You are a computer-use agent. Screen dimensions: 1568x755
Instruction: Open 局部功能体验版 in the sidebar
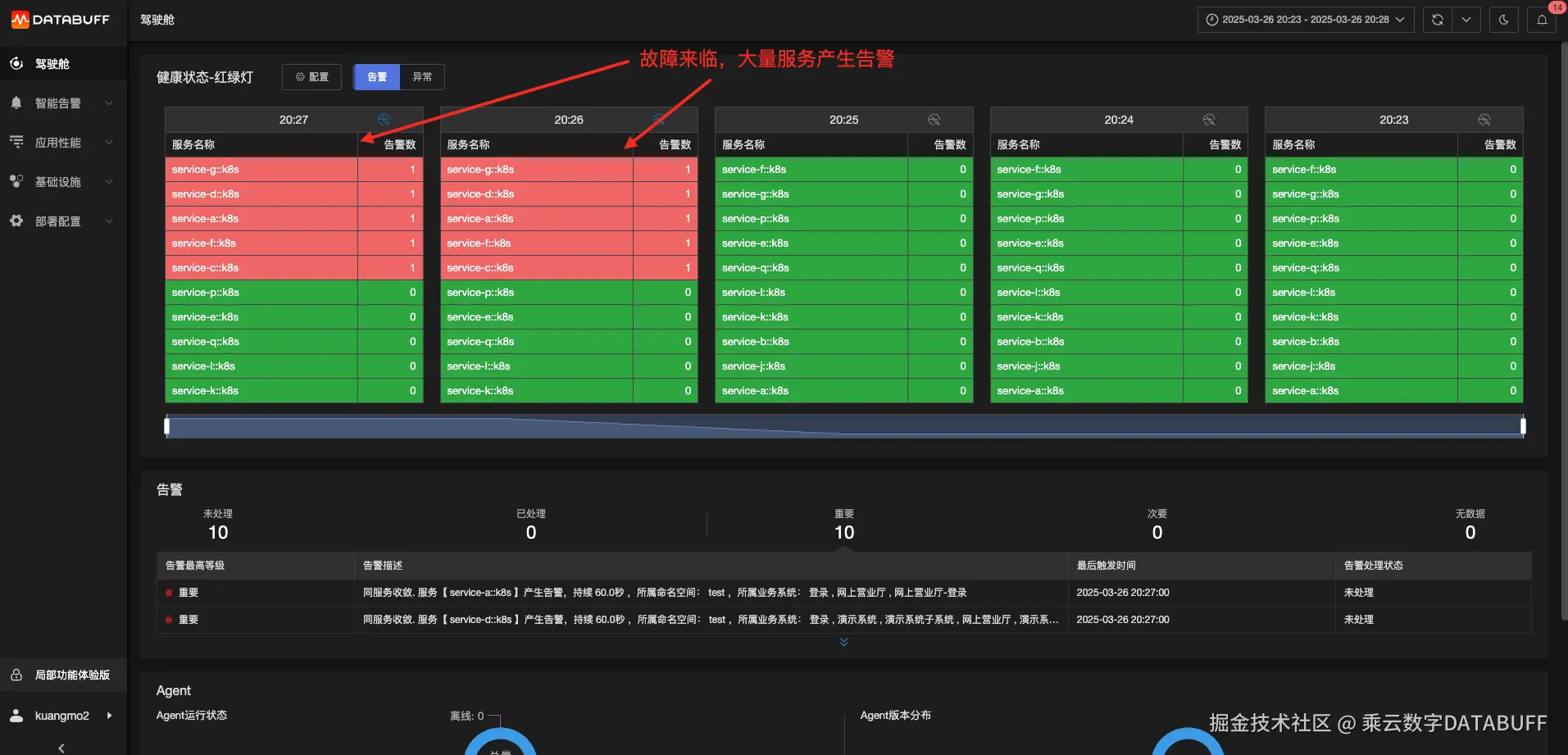(x=63, y=675)
